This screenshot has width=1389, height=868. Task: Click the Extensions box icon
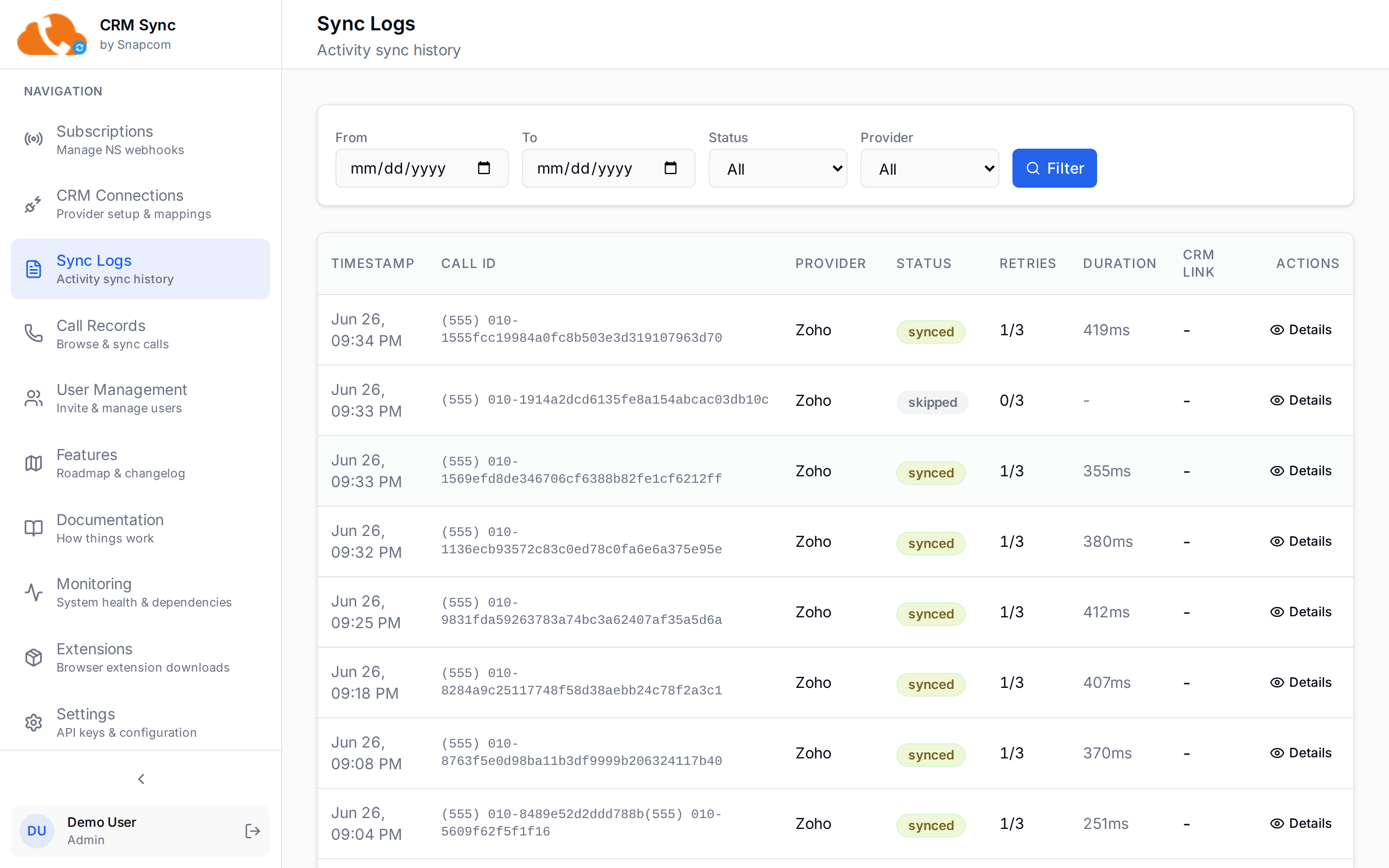[33, 658]
